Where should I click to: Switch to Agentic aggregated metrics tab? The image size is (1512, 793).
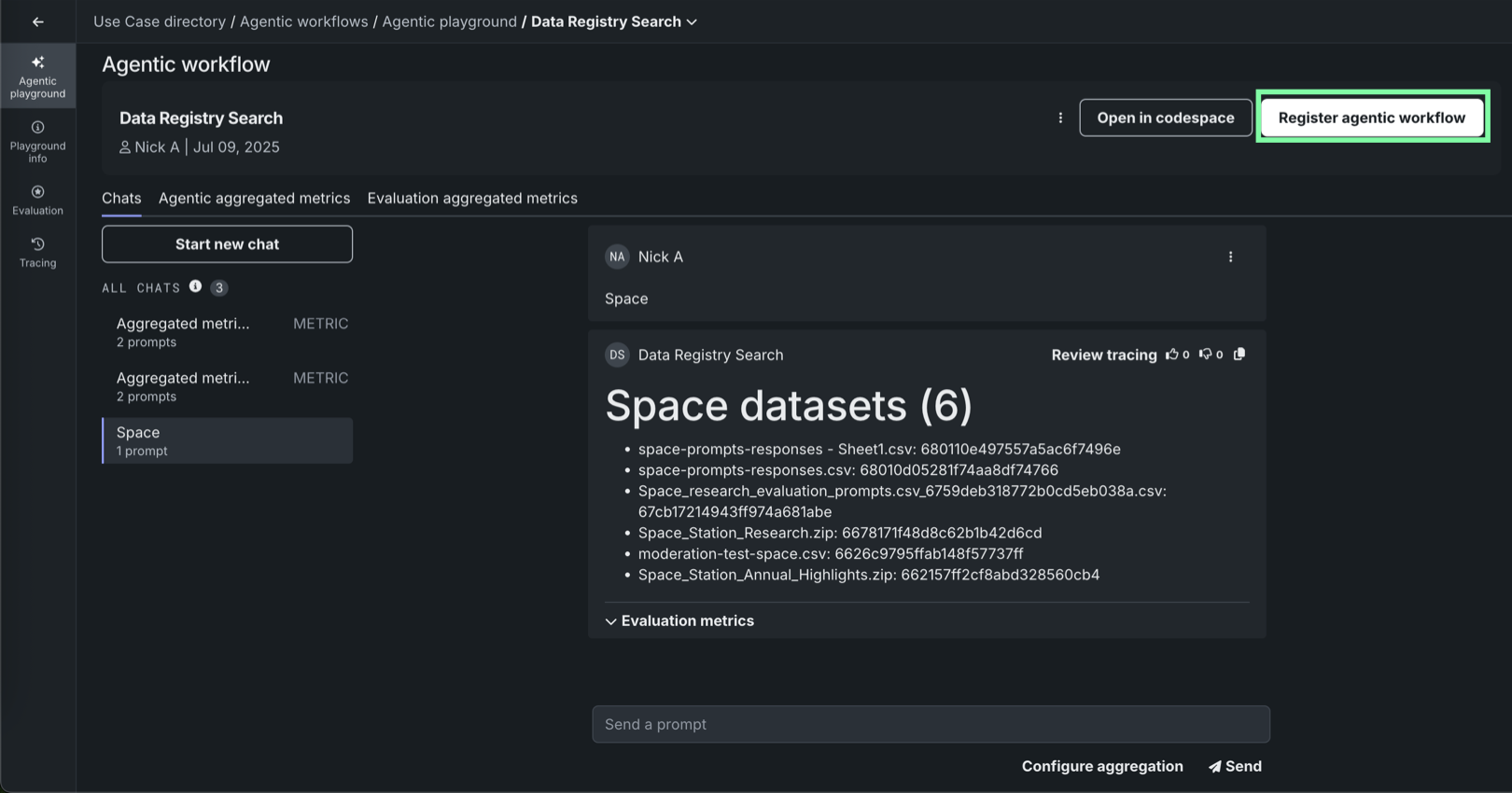(x=254, y=198)
